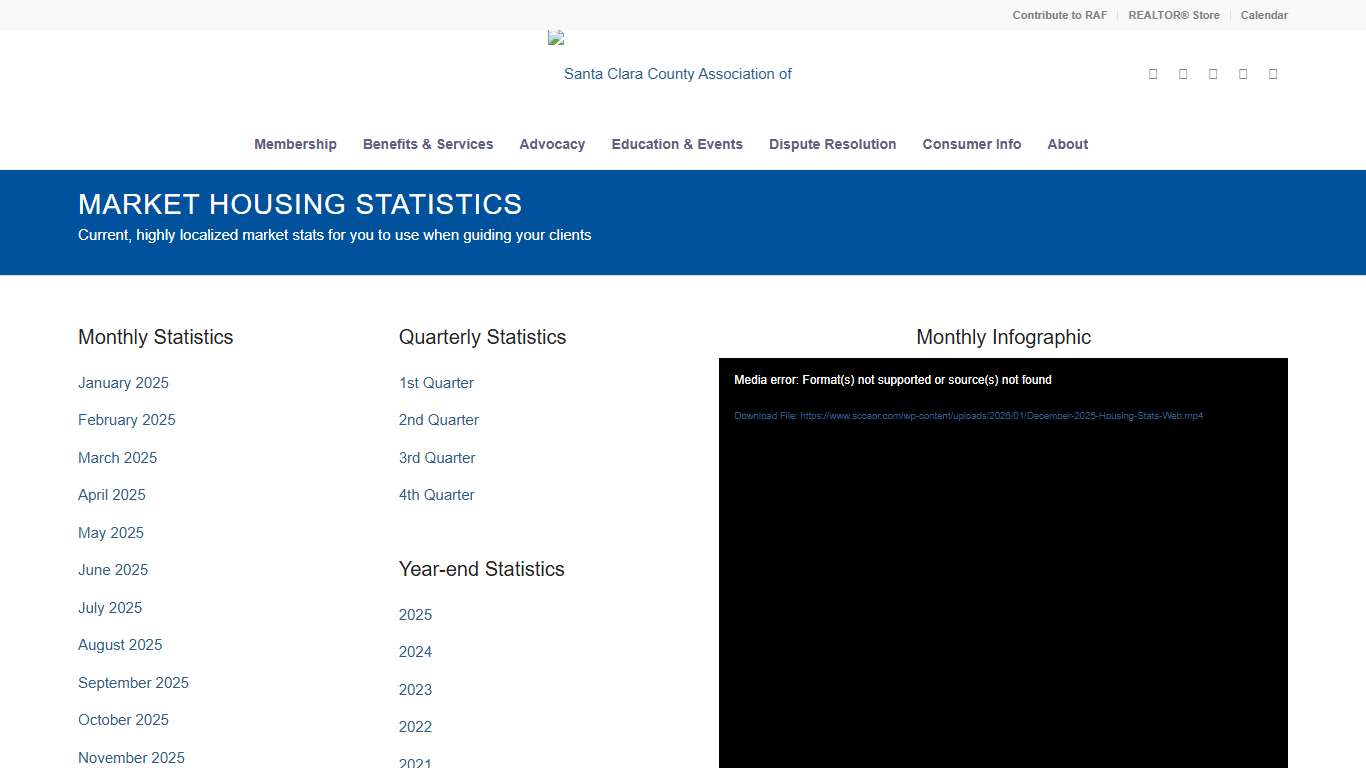This screenshot has height=768, width=1366.
Task: Click the Santa Clara County Association logo
Action: [x=678, y=64]
